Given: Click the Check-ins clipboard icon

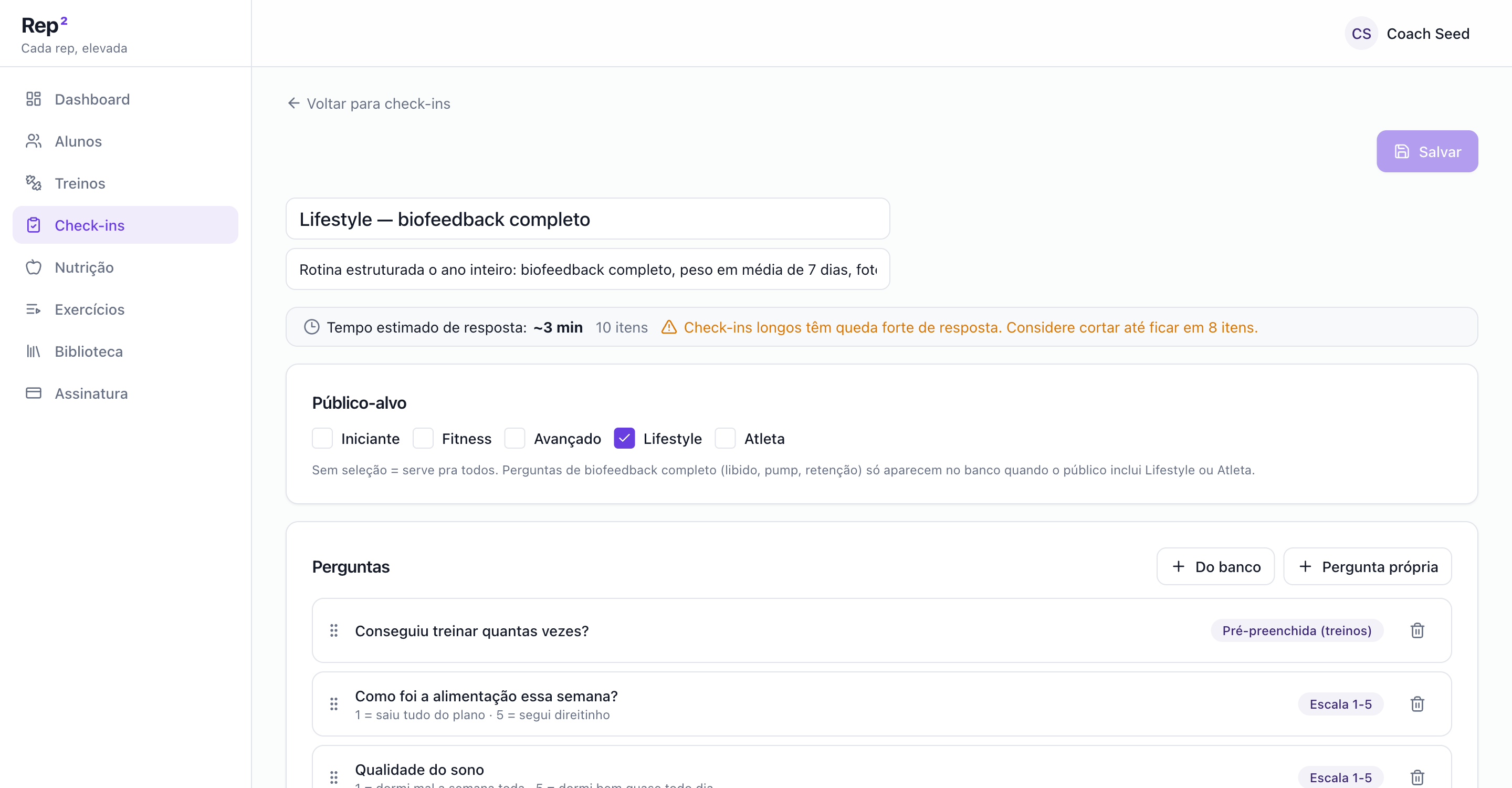Looking at the screenshot, I should (34, 225).
